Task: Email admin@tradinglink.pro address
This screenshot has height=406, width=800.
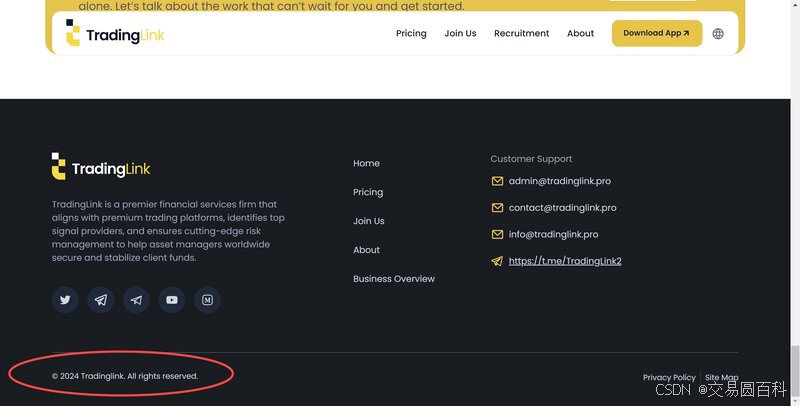Action: tap(560, 181)
